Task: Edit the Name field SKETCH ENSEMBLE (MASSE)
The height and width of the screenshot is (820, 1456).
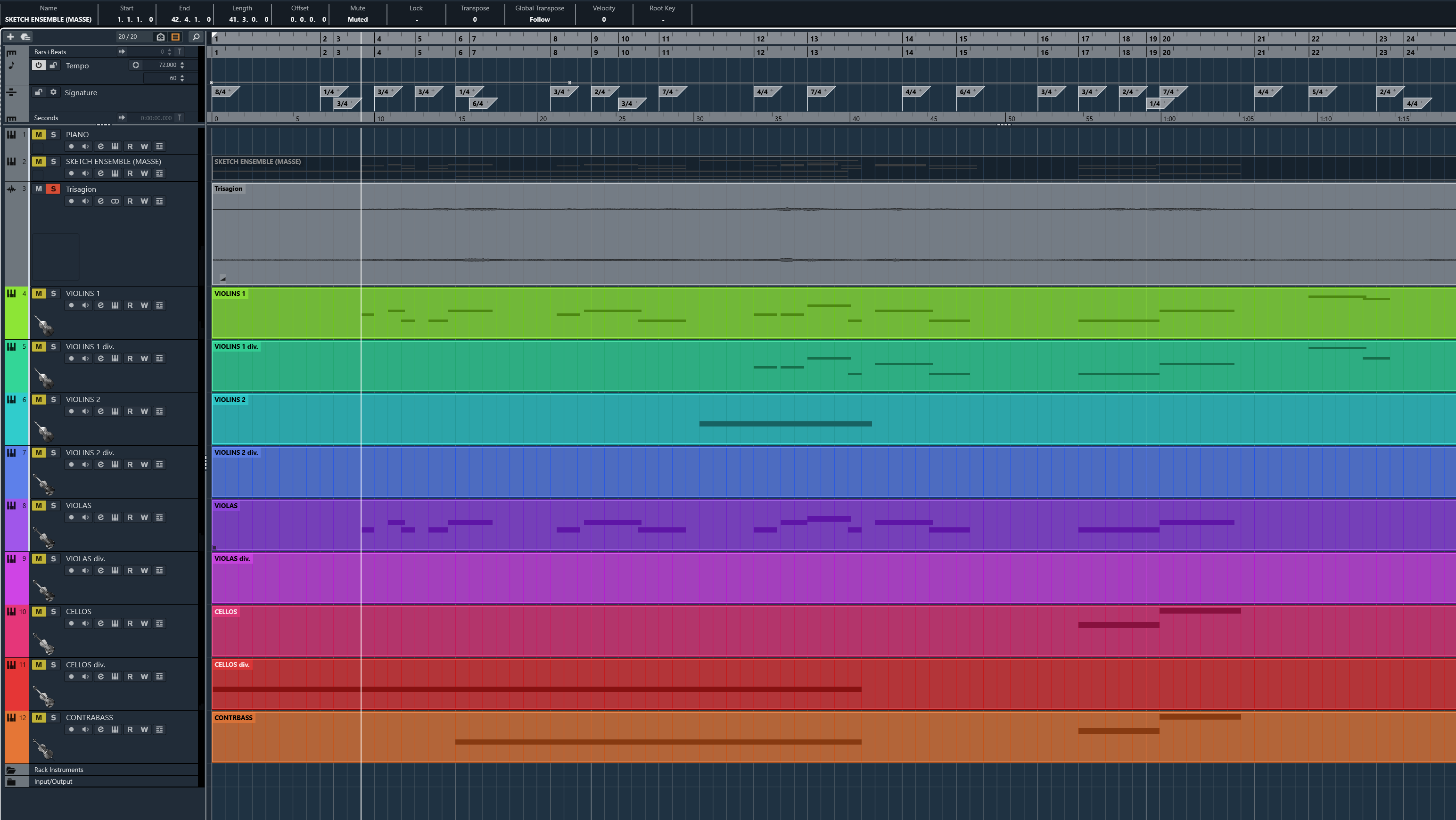Action: pyautogui.click(x=48, y=19)
